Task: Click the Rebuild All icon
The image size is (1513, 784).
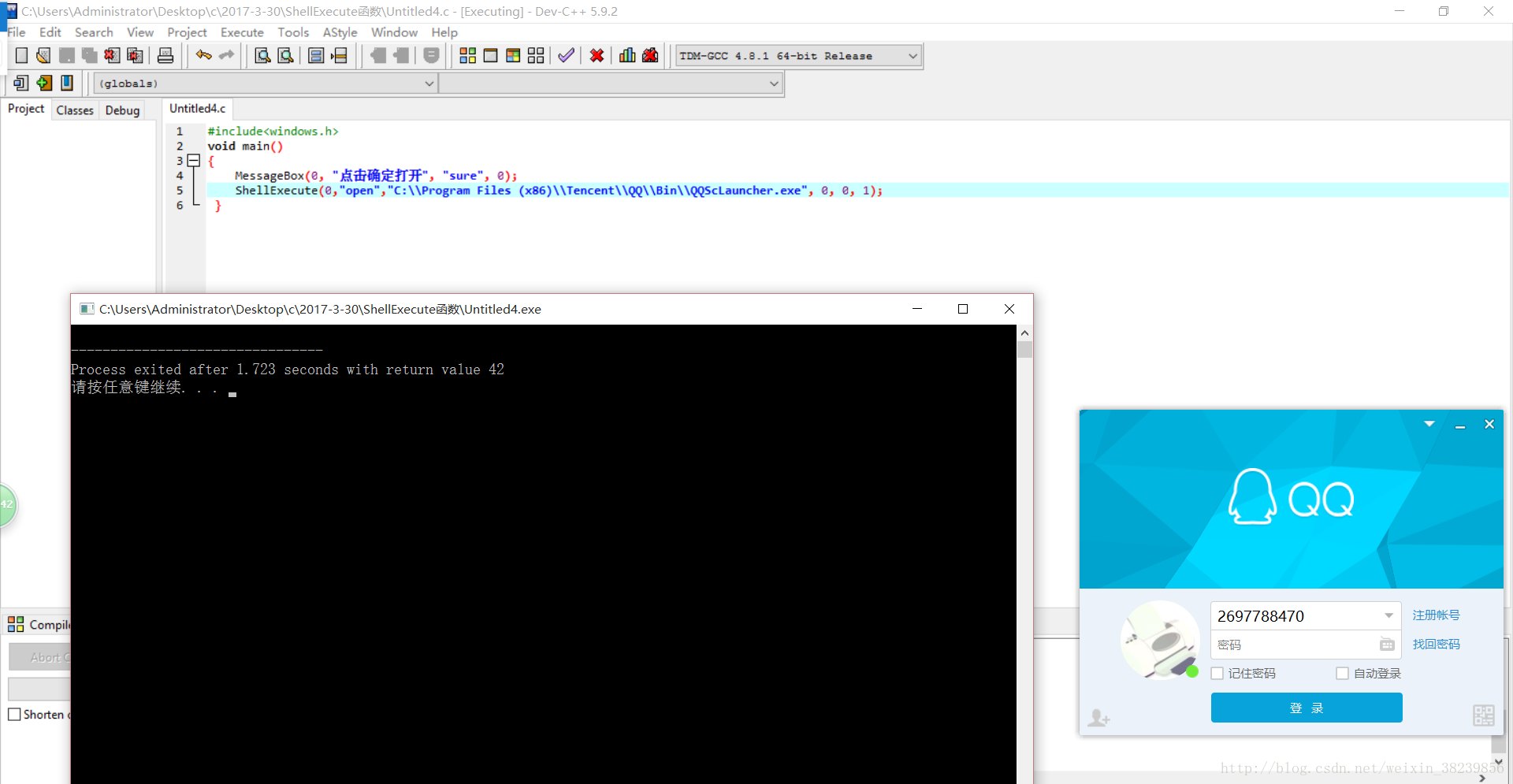Action: point(536,55)
